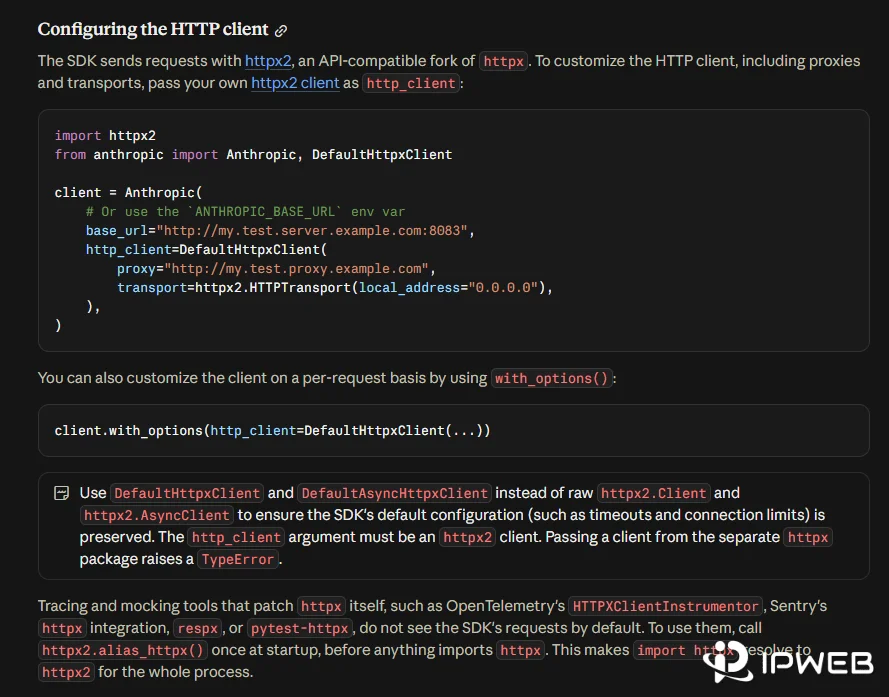Click 'httpx' code after 'from the separate'

pyautogui.click(x=807, y=538)
